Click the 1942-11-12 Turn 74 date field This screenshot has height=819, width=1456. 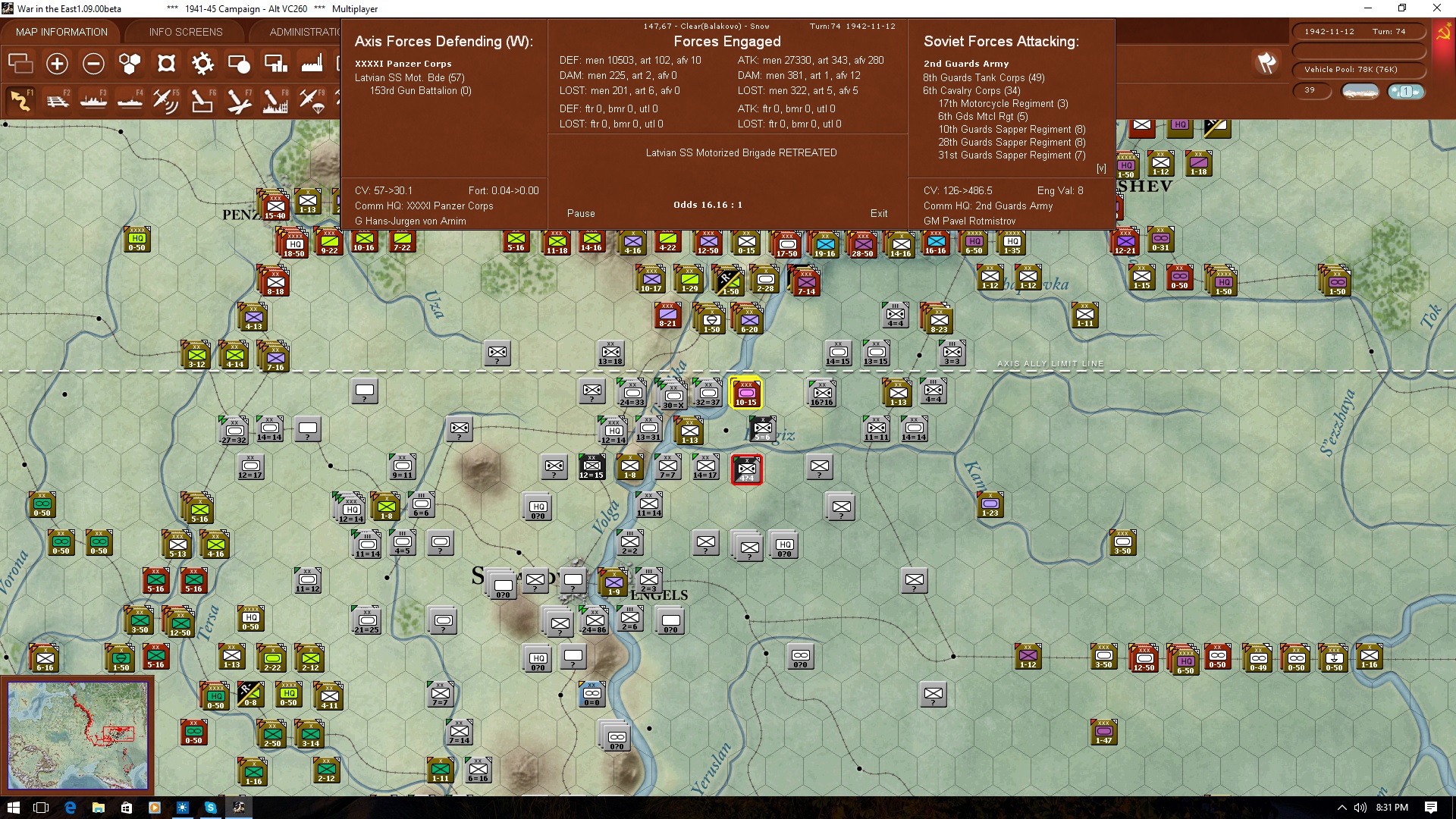pyautogui.click(x=1359, y=32)
